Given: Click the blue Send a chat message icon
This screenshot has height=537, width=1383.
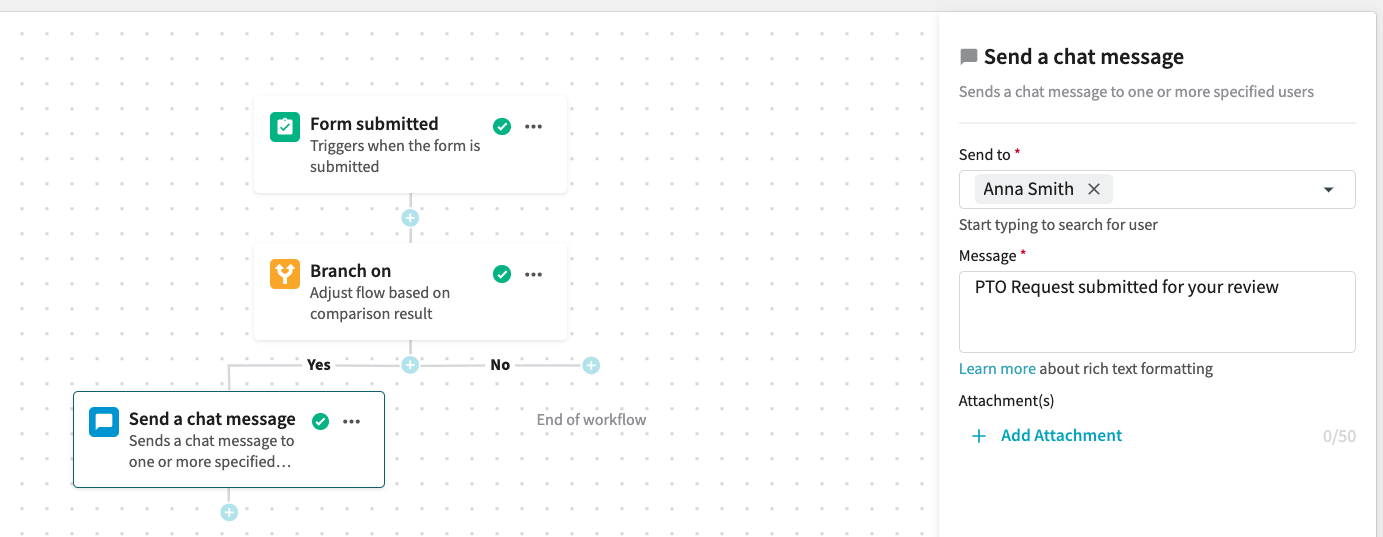Looking at the screenshot, I should (104, 422).
